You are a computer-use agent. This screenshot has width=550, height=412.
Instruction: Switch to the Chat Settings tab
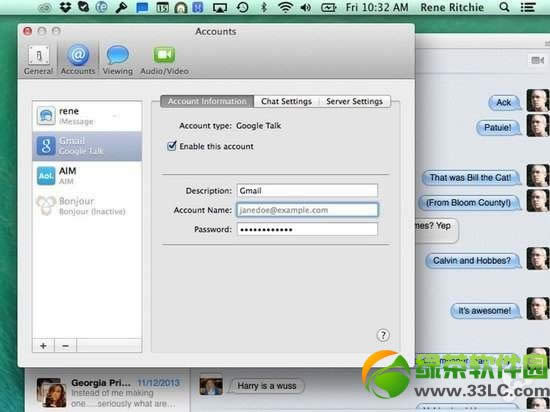click(x=286, y=101)
